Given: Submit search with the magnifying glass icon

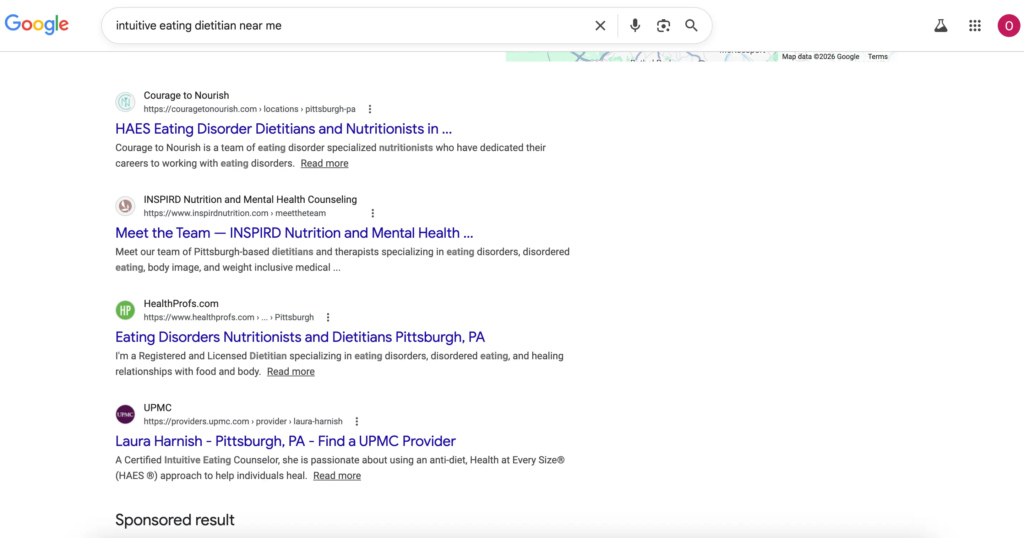Looking at the screenshot, I should click(x=691, y=25).
